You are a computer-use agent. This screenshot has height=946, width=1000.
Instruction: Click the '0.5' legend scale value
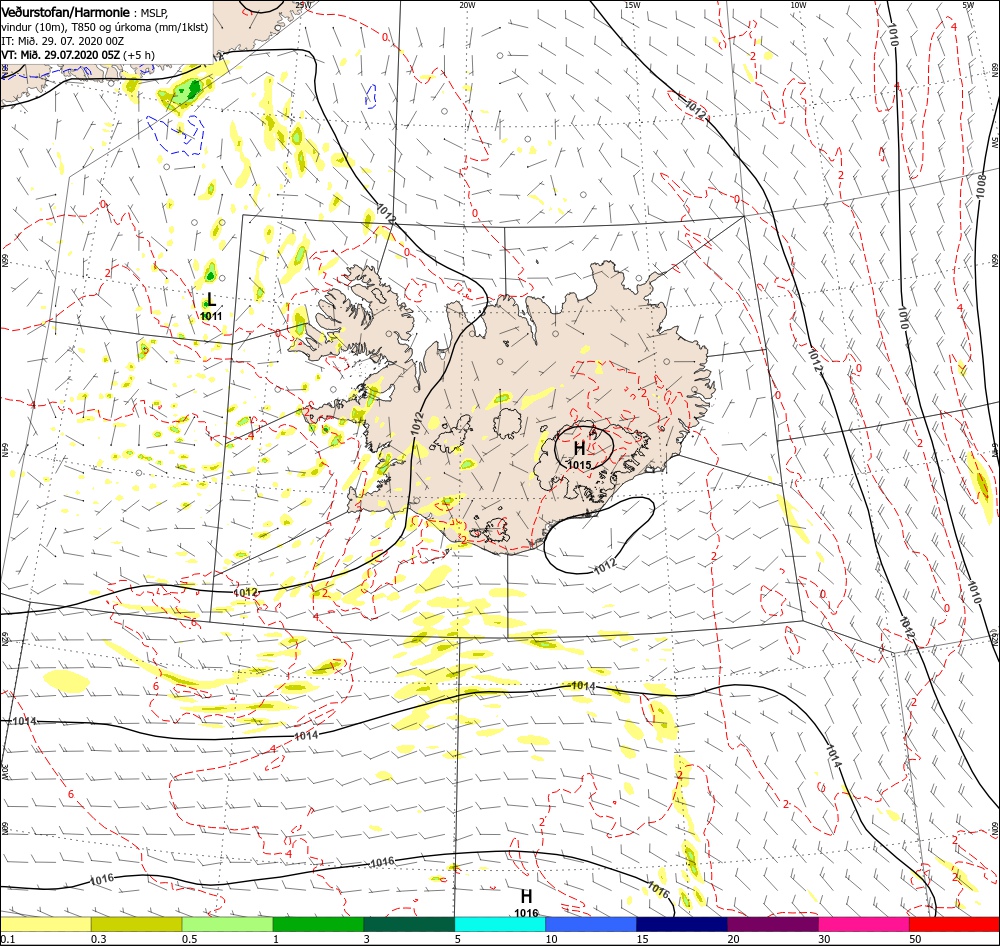(x=189, y=939)
